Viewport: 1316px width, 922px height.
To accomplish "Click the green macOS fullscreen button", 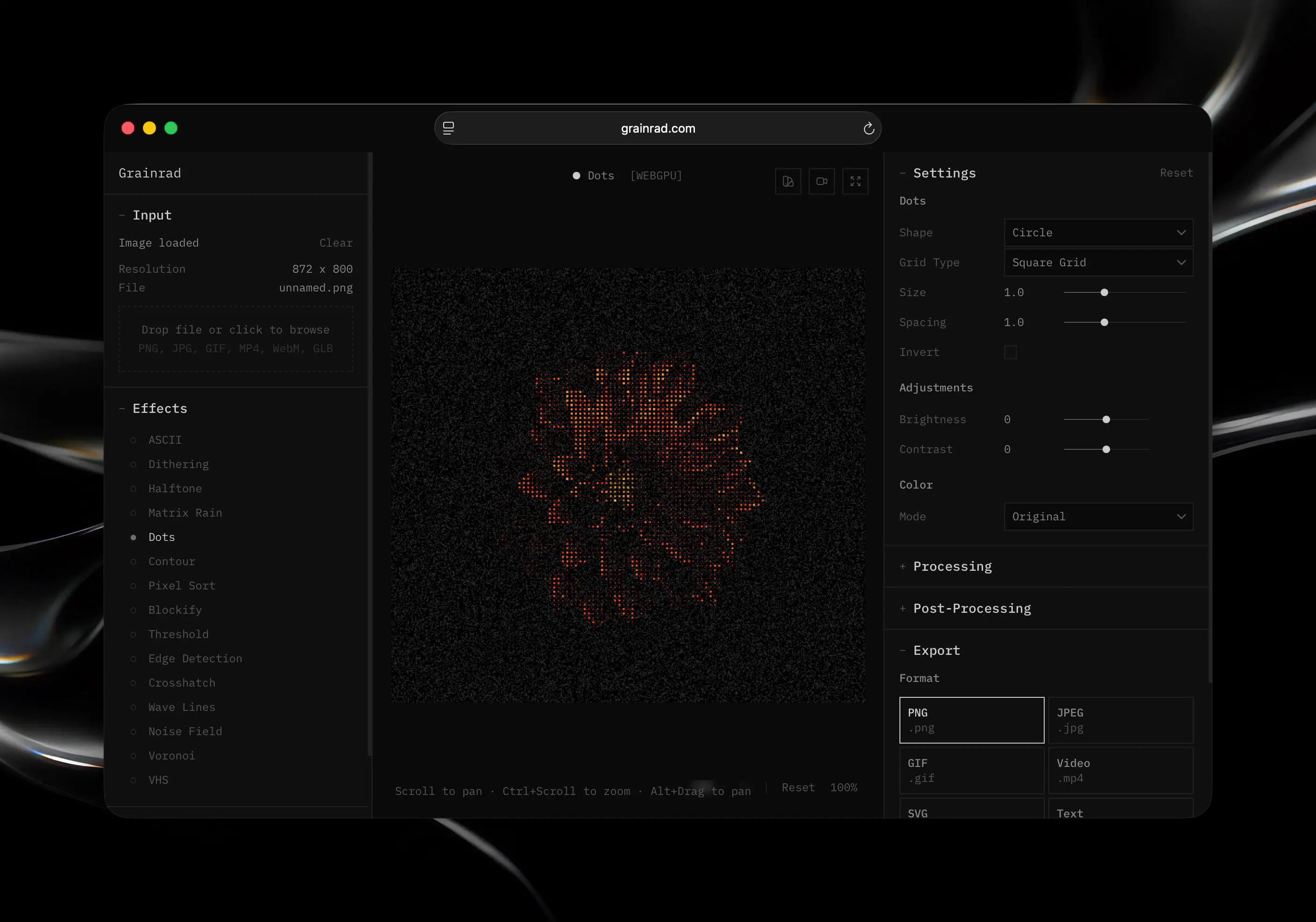I will click(x=171, y=128).
